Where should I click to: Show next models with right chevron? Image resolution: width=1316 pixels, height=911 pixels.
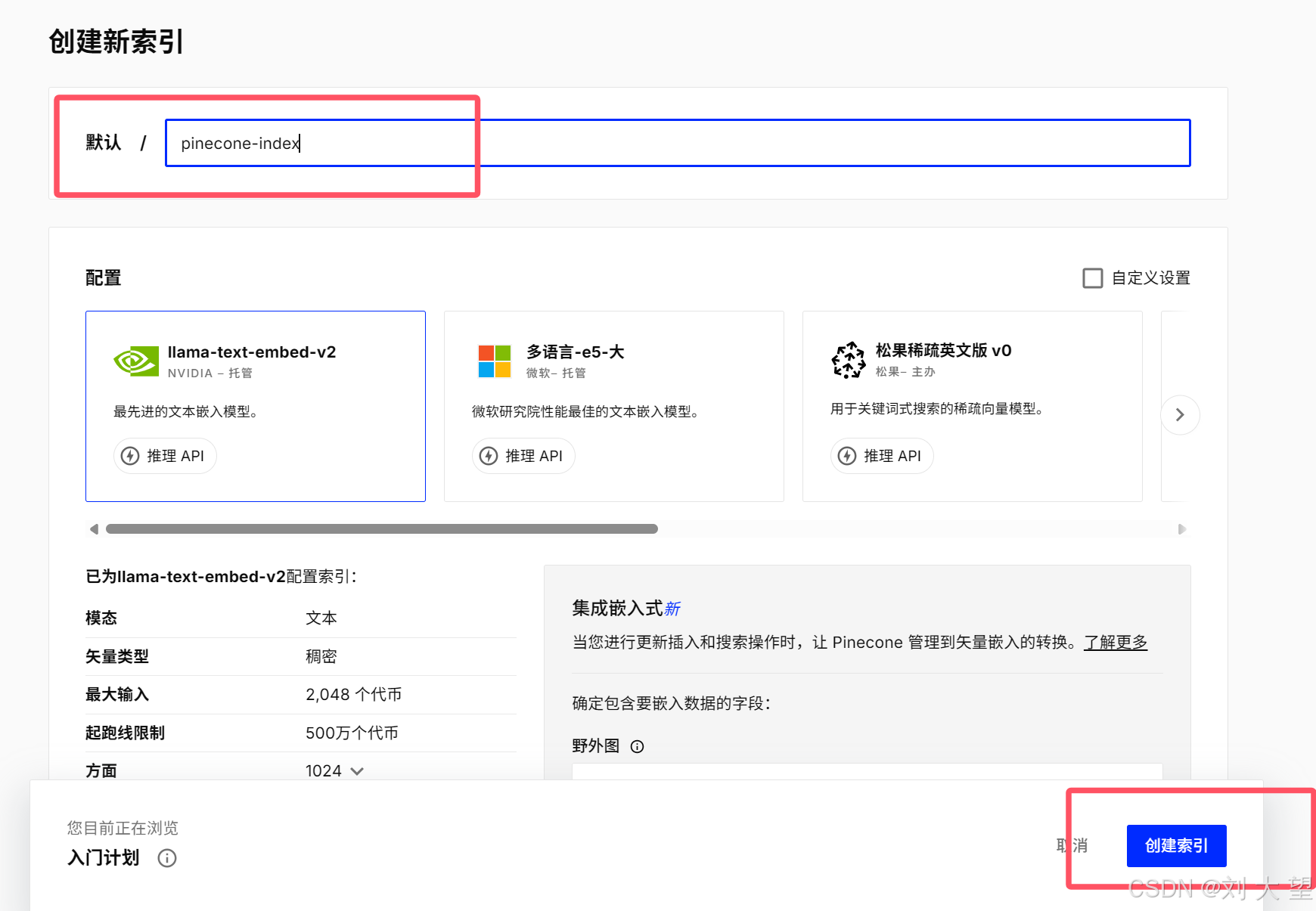tap(1180, 415)
